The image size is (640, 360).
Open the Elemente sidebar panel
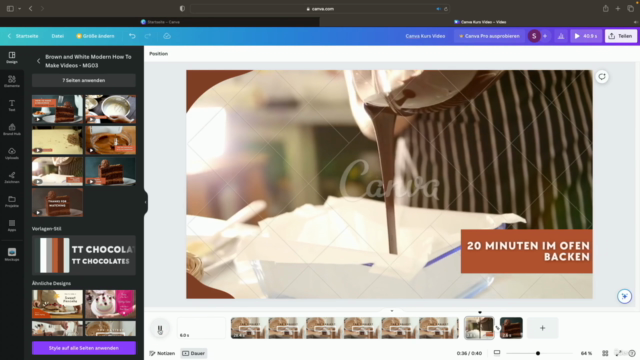tap(12, 82)
